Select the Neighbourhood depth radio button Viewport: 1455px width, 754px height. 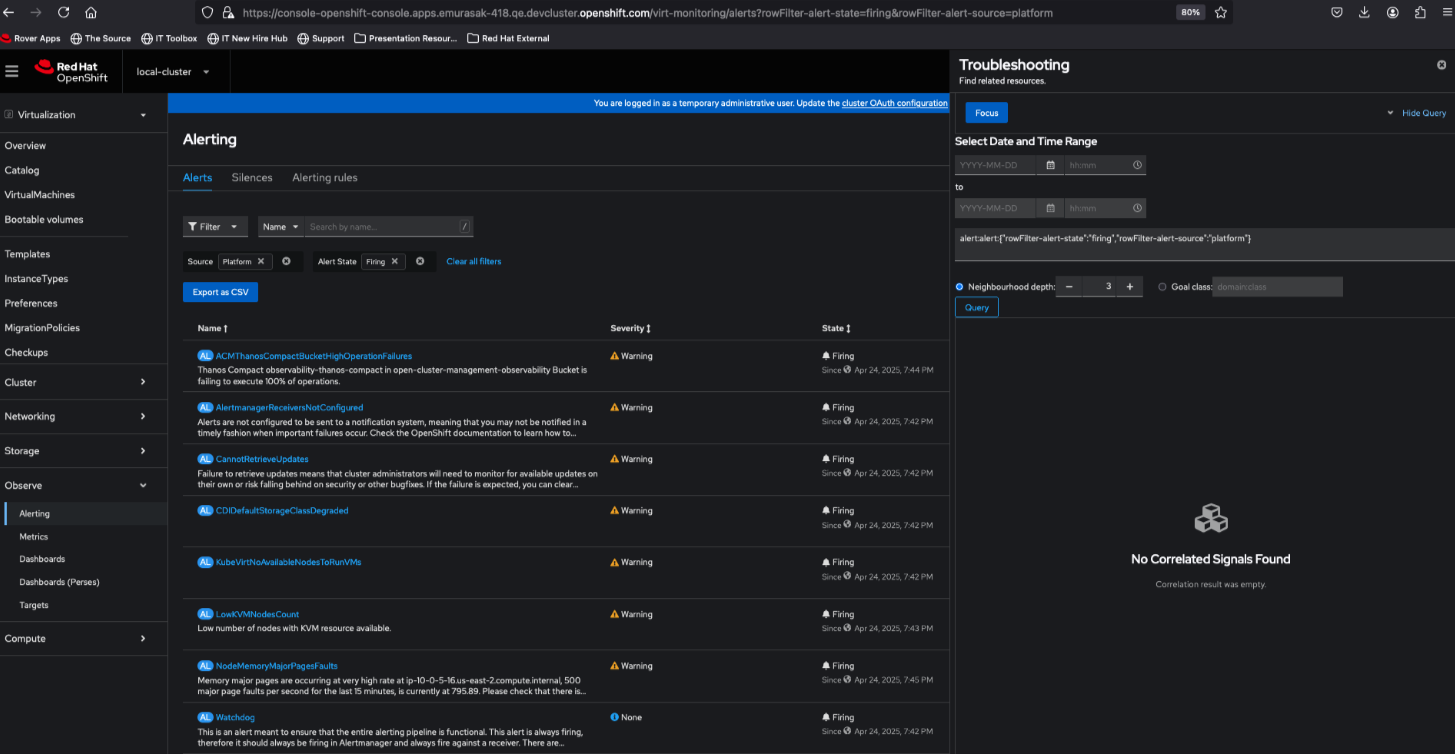coord(960,287)
